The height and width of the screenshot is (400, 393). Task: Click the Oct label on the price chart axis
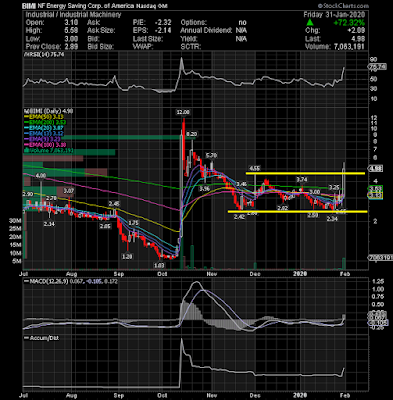click(162, 274)
